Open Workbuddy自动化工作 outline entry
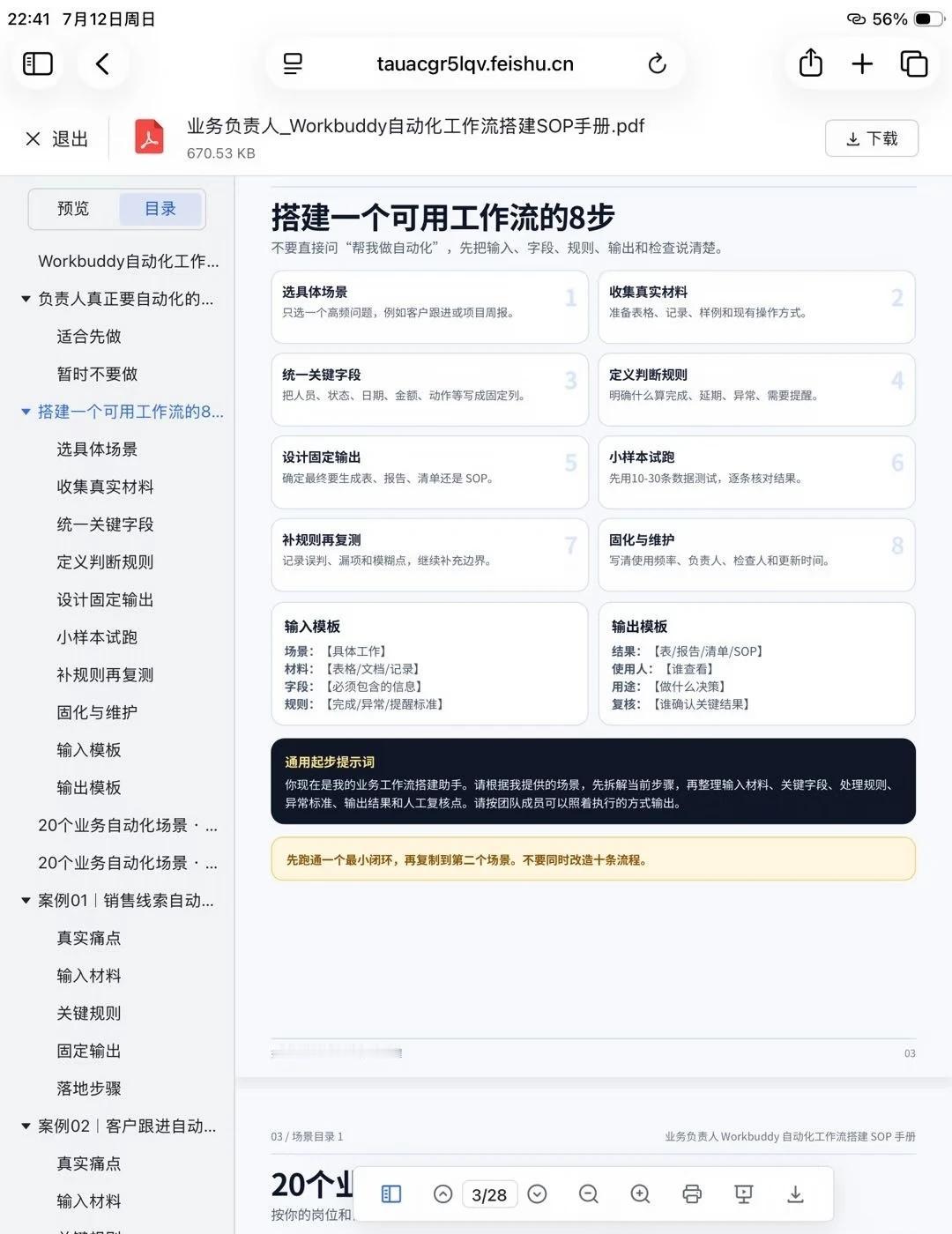Screen dimensions: 952x1234 (x=129, y=261)
